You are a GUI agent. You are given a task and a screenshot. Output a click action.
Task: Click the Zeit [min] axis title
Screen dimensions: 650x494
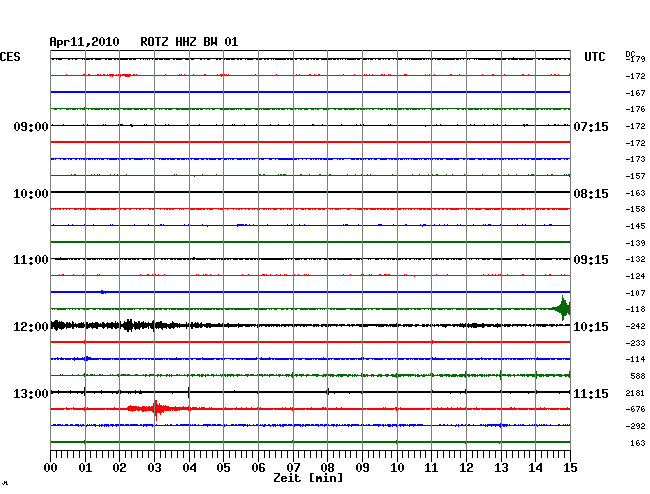point(308,478)
